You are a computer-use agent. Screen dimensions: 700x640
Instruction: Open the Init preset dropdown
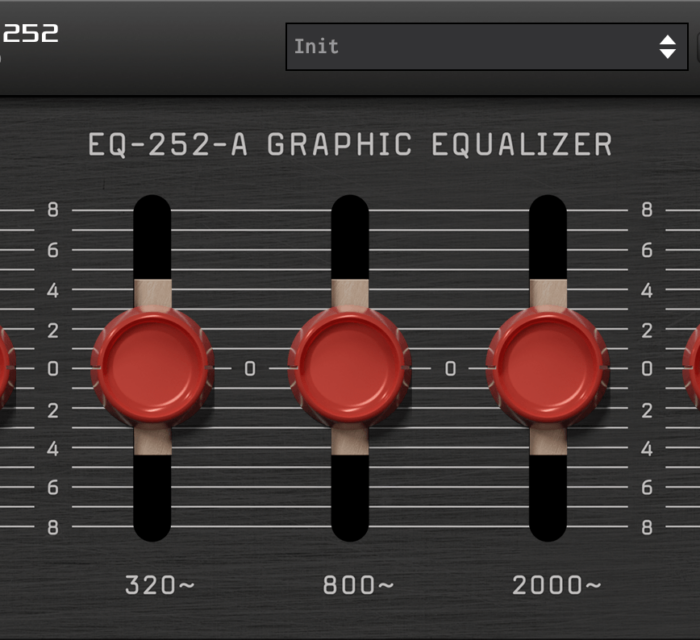click(x=487, y=47)
